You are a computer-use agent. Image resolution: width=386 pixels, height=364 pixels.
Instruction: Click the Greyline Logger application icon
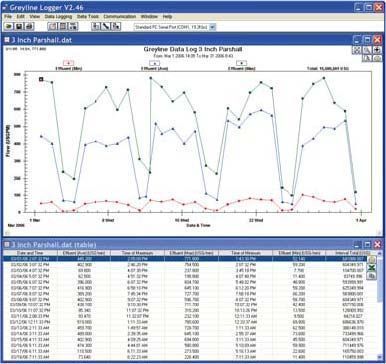pos(5,7)
